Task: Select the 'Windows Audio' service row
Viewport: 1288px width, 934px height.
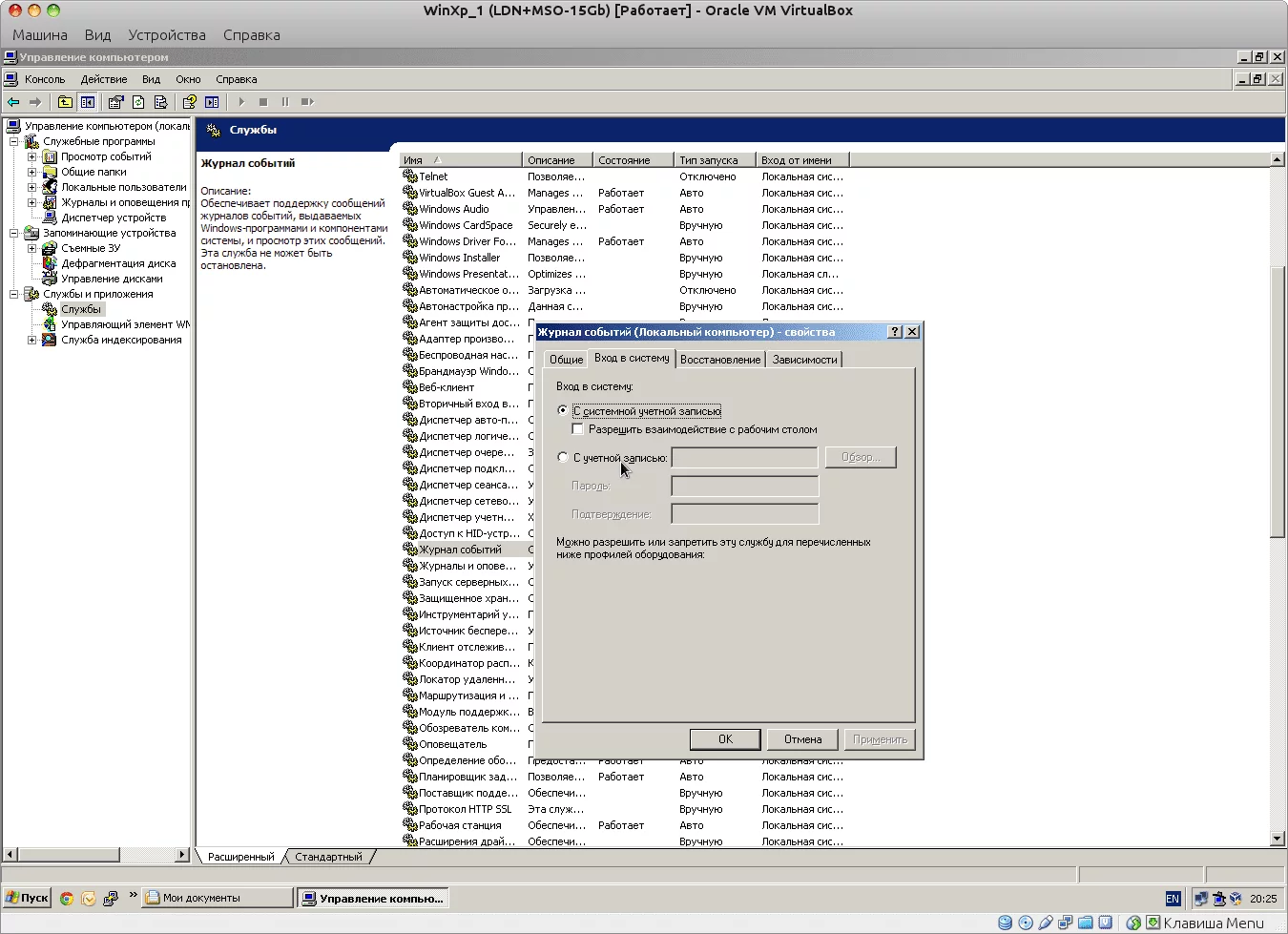Action: coord(454,209)
